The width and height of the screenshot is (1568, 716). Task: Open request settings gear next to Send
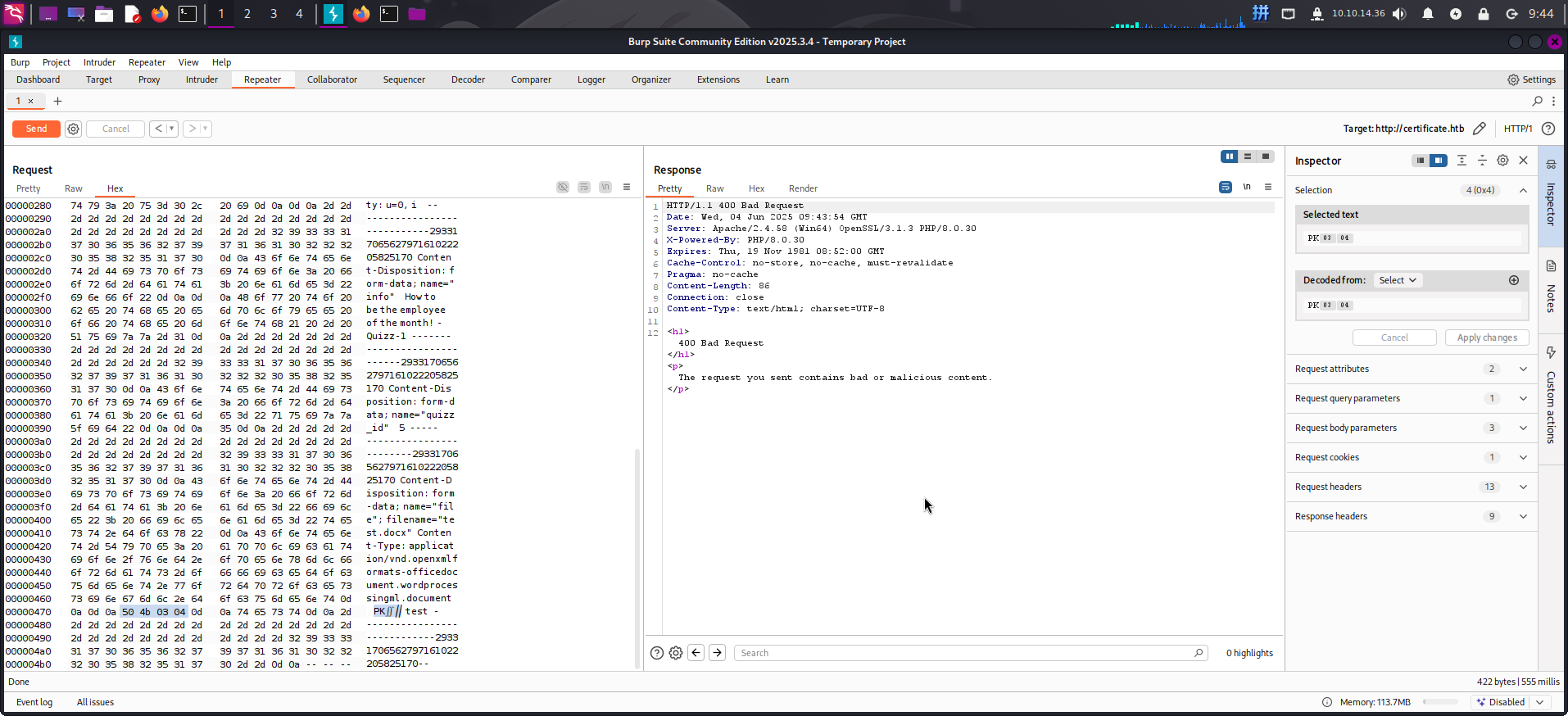tap(73, 129)
